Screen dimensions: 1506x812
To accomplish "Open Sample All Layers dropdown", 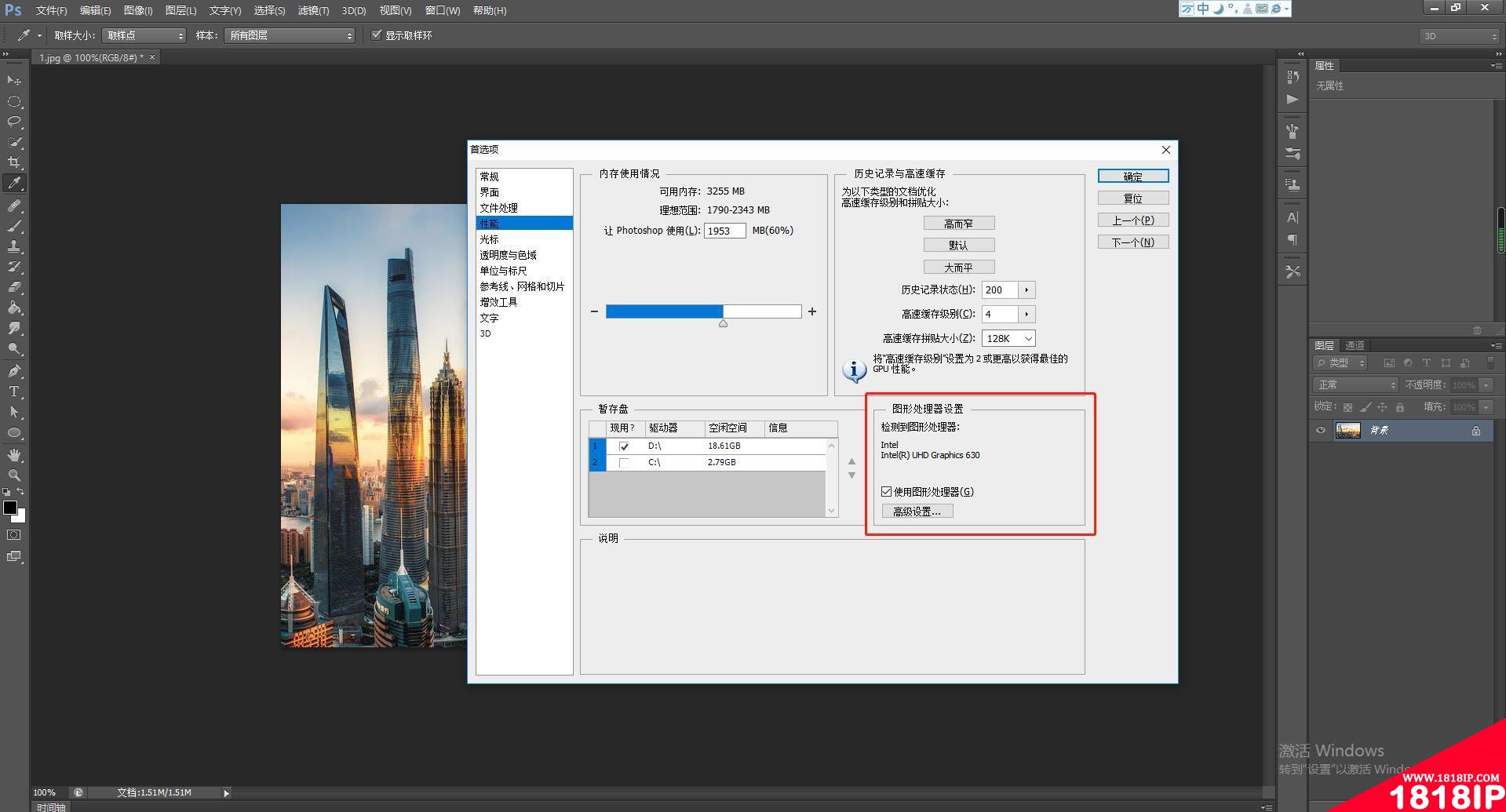I will point(290,35).
